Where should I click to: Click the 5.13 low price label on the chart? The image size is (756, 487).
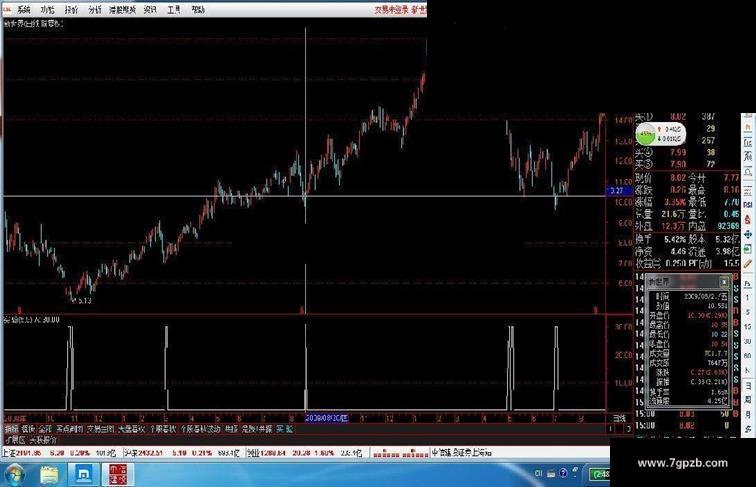tap(83, 301)
